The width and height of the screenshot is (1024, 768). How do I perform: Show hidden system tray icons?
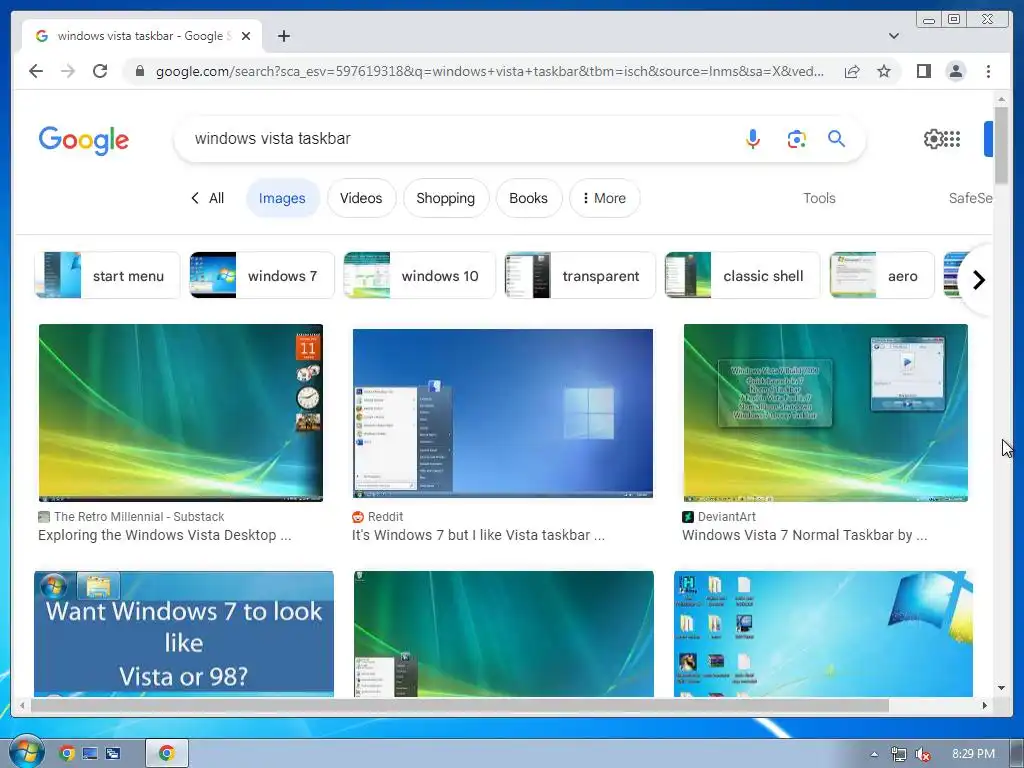[874, 754]
